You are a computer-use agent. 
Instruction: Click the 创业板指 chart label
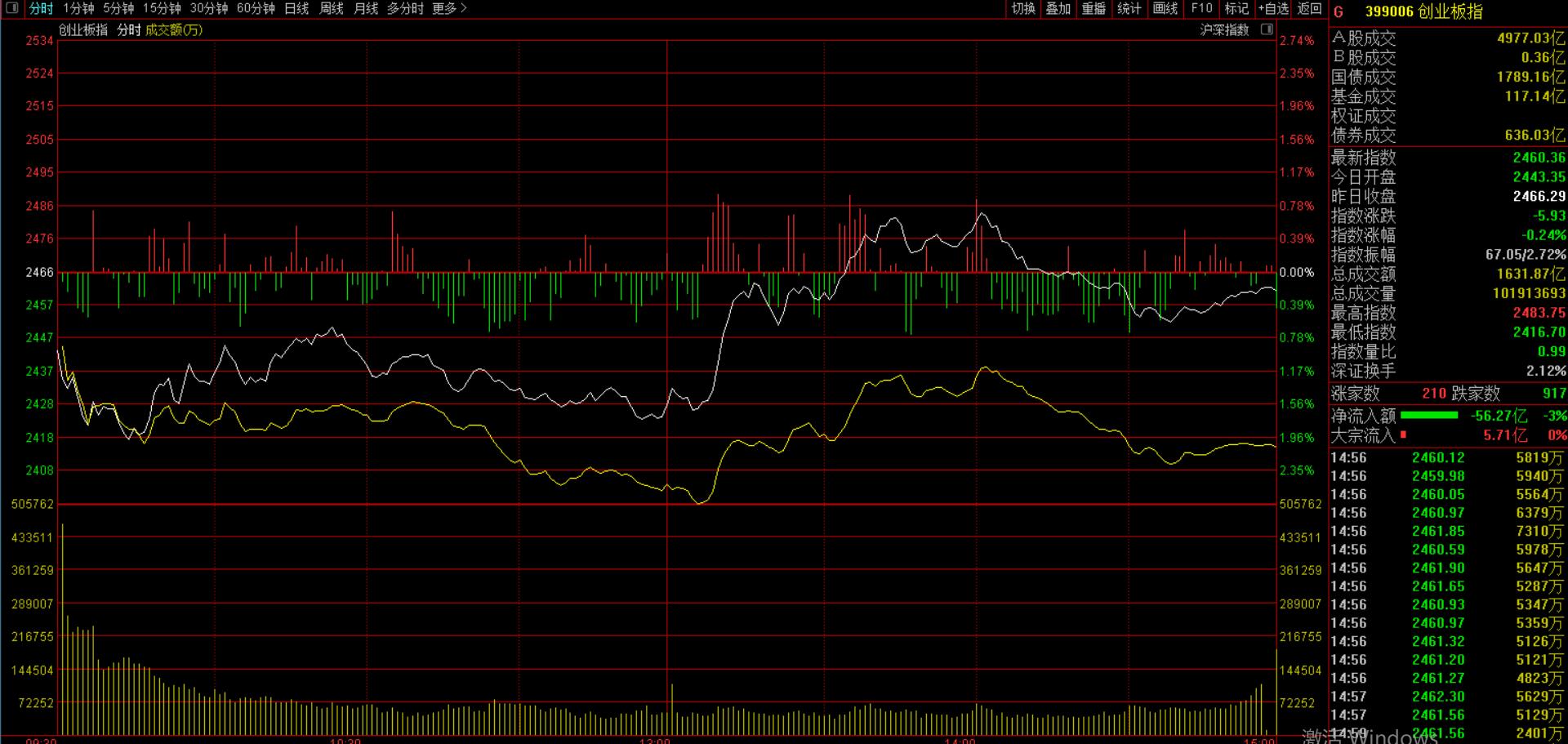pyautogui.click(x=83, y=29)
